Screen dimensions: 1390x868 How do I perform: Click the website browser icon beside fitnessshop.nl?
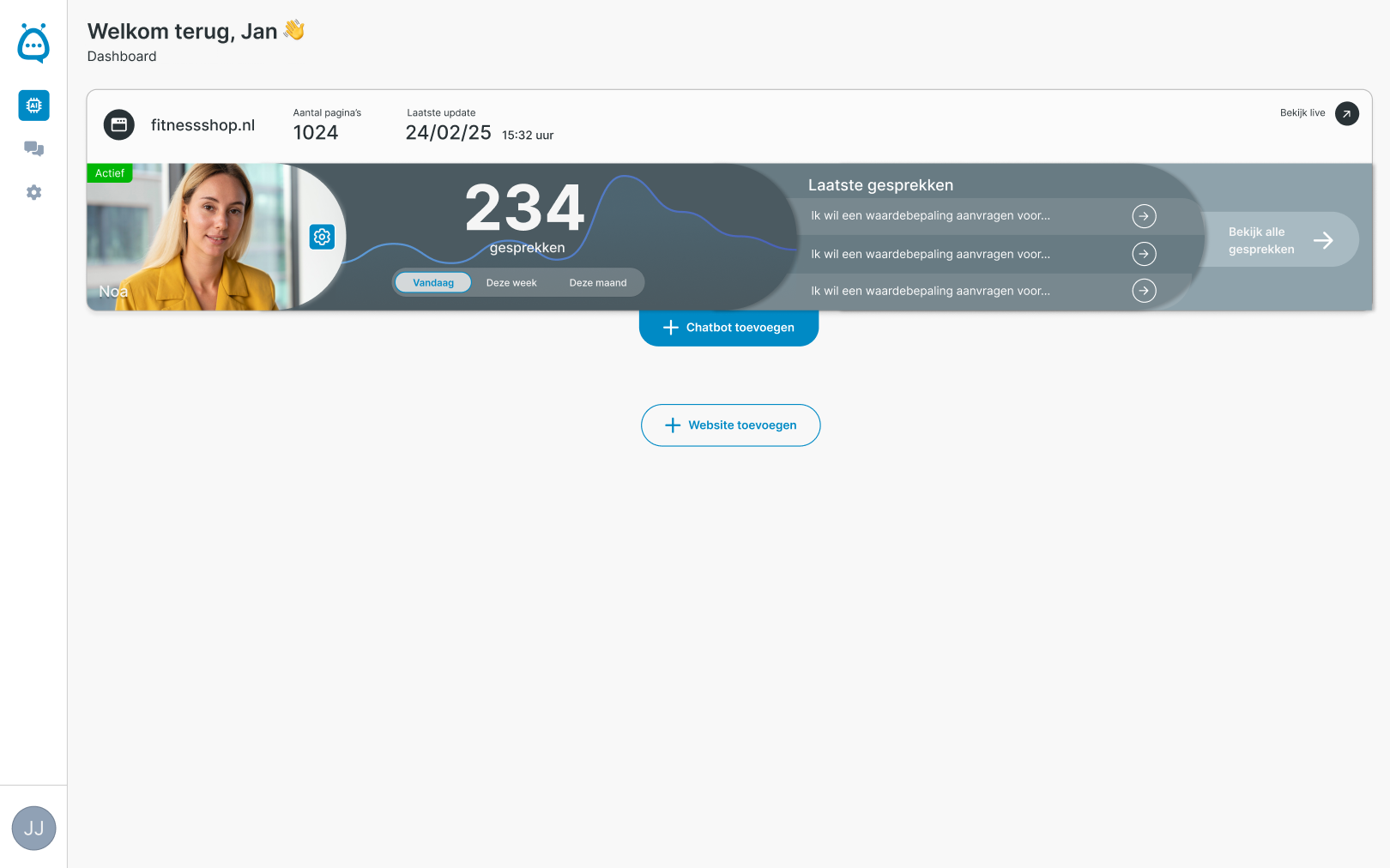click(119, 125)
